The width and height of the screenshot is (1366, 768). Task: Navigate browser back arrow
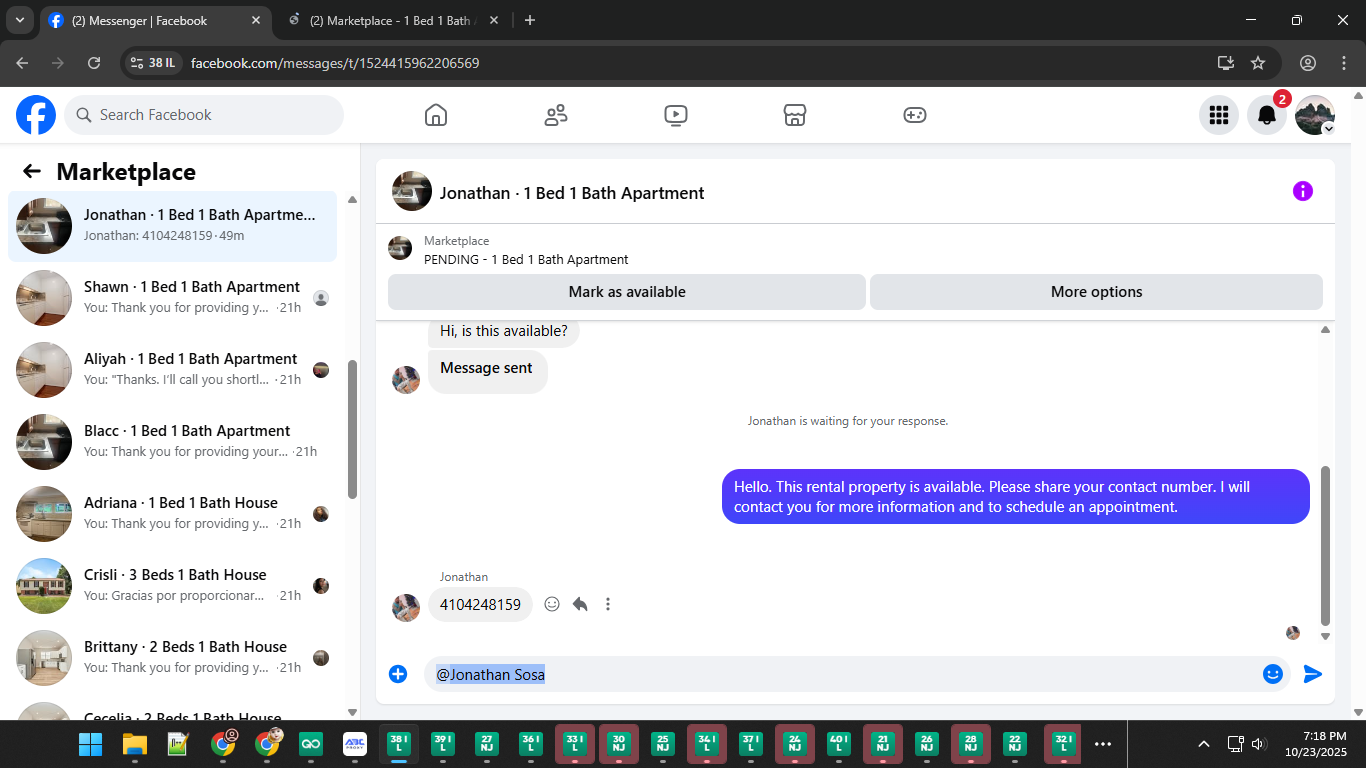point(22,62)
